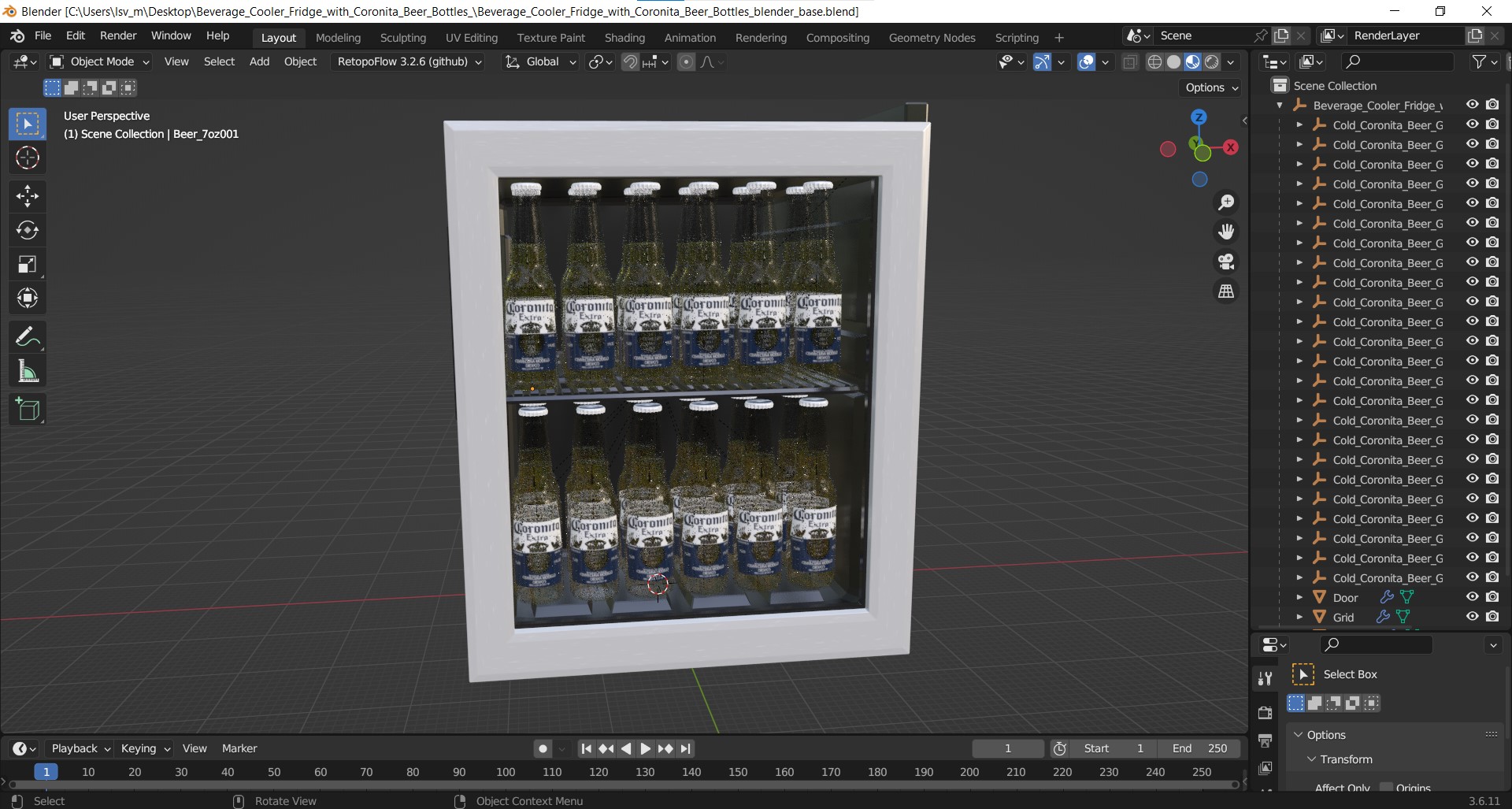Image resolution: width=1512 pixels, height=809 pixels.
Task: Activate the Move tool
Action: pos(28,196)
